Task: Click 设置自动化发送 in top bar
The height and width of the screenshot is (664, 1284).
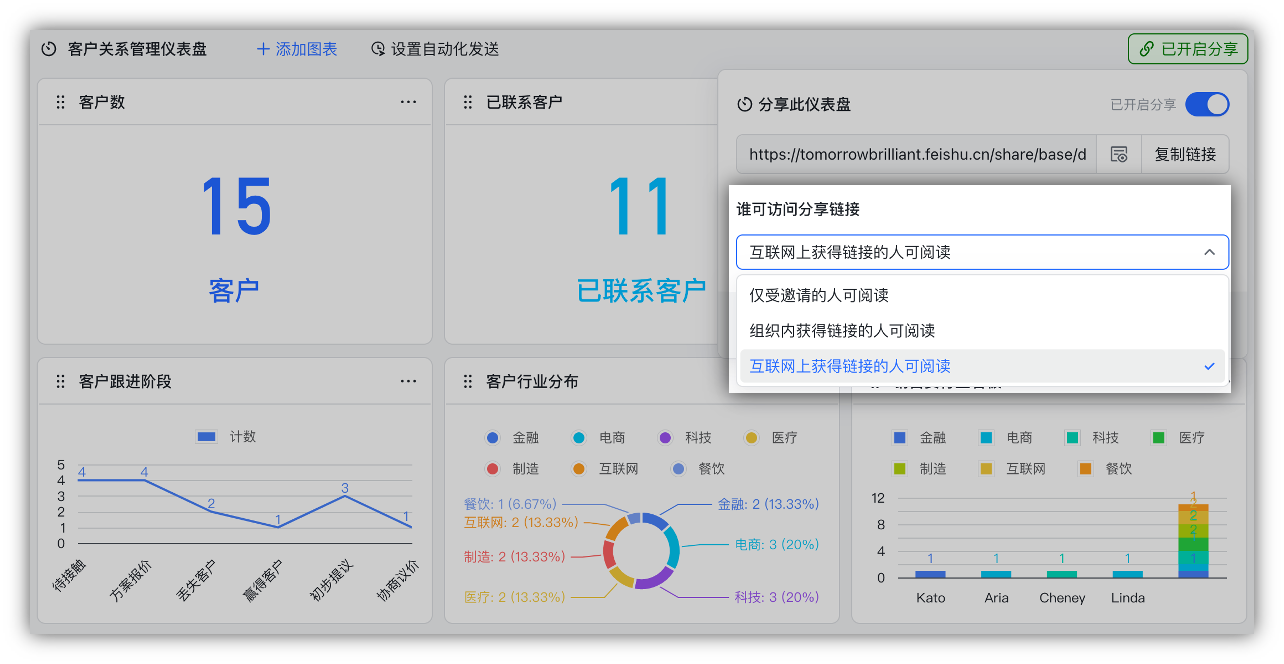Action: (446, 48)
